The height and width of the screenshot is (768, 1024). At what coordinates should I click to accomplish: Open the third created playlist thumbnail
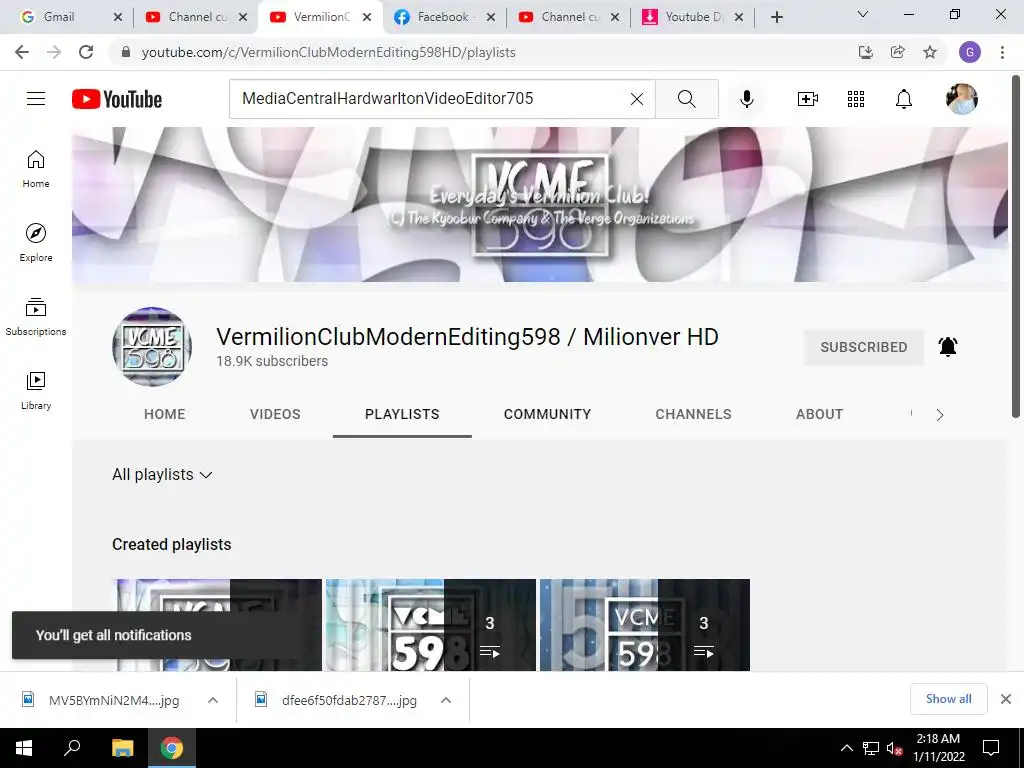[x=645, y=625]
